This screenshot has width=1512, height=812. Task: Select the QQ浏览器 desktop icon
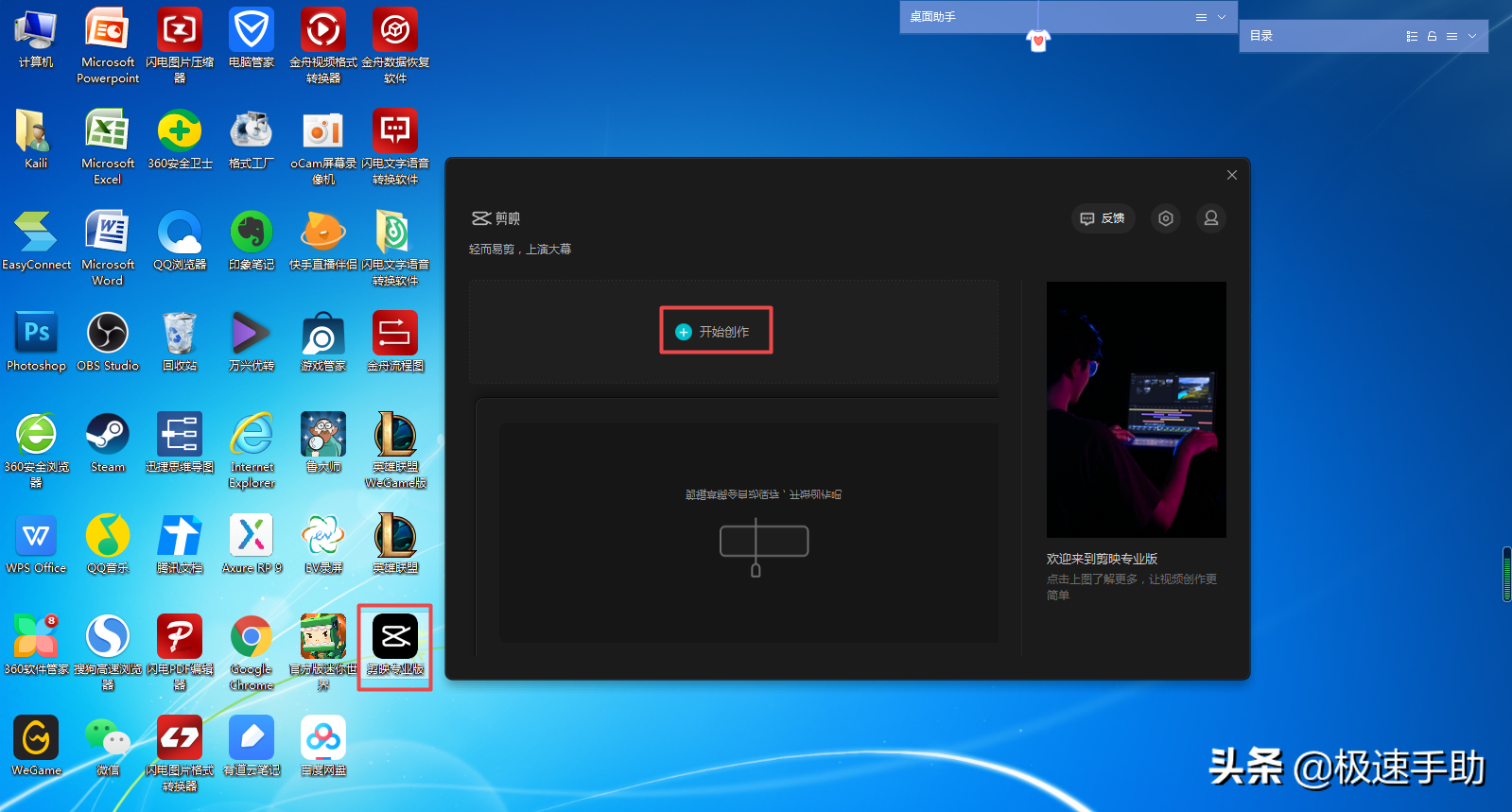180,240
